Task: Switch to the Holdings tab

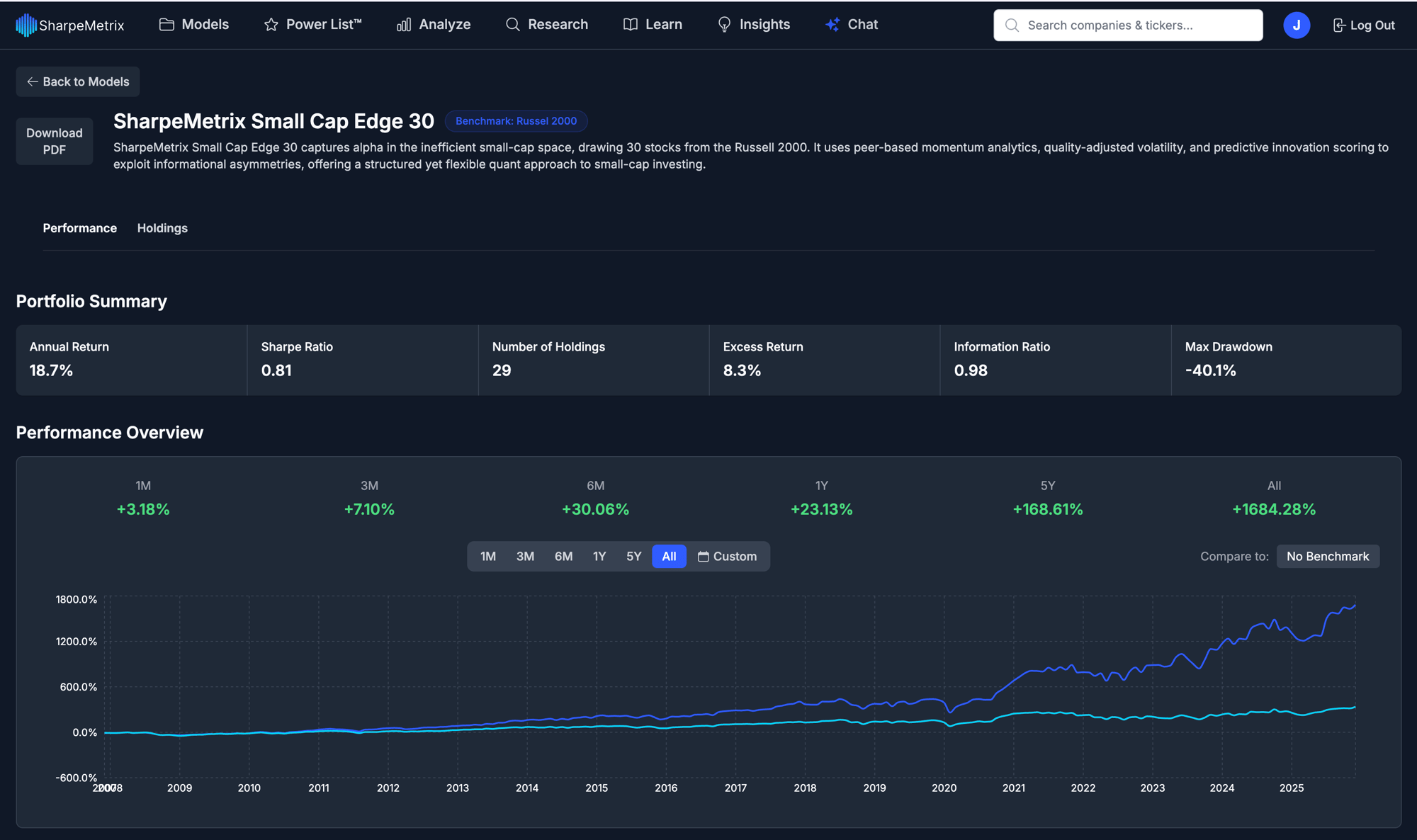Action: point(162,228)
